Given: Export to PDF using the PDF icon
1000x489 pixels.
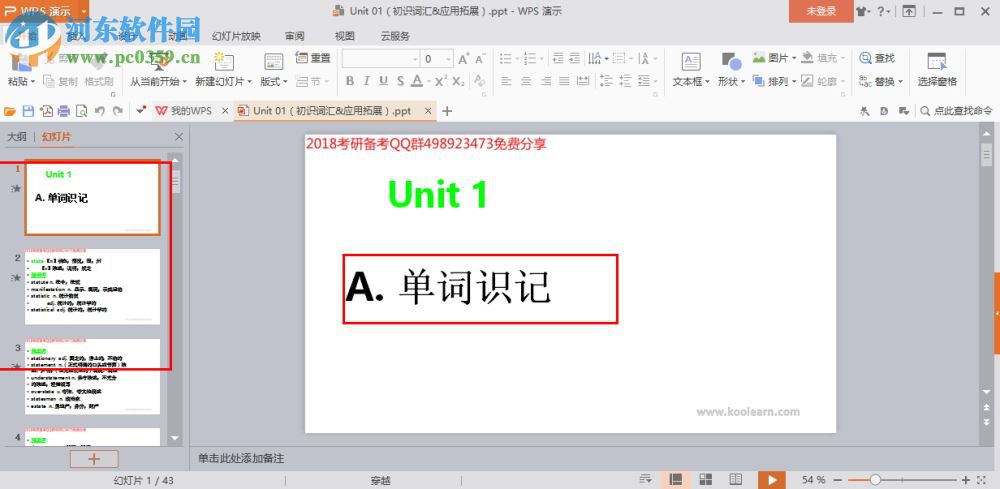Looking at the screenshot, I should (46, 111).
